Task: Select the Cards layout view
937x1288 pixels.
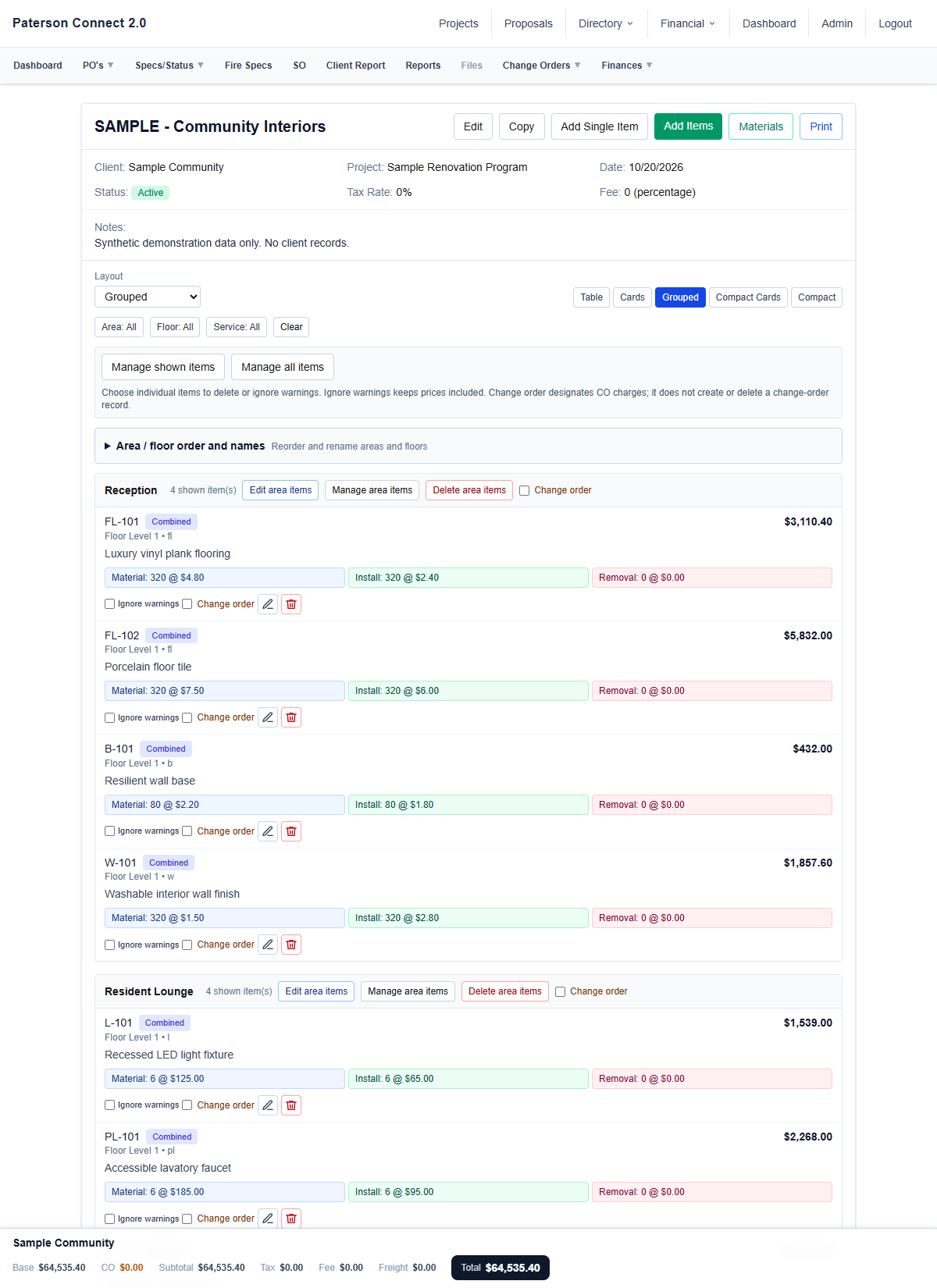Action: click(x=632, y=297)
